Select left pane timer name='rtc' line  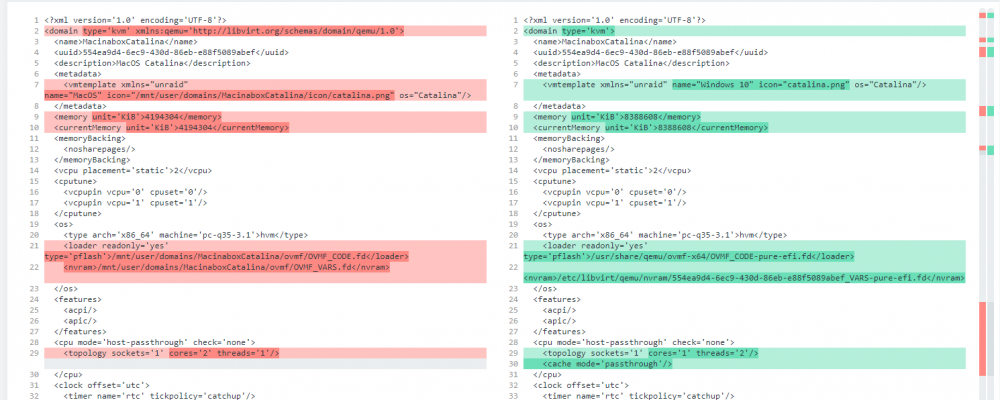159,396
